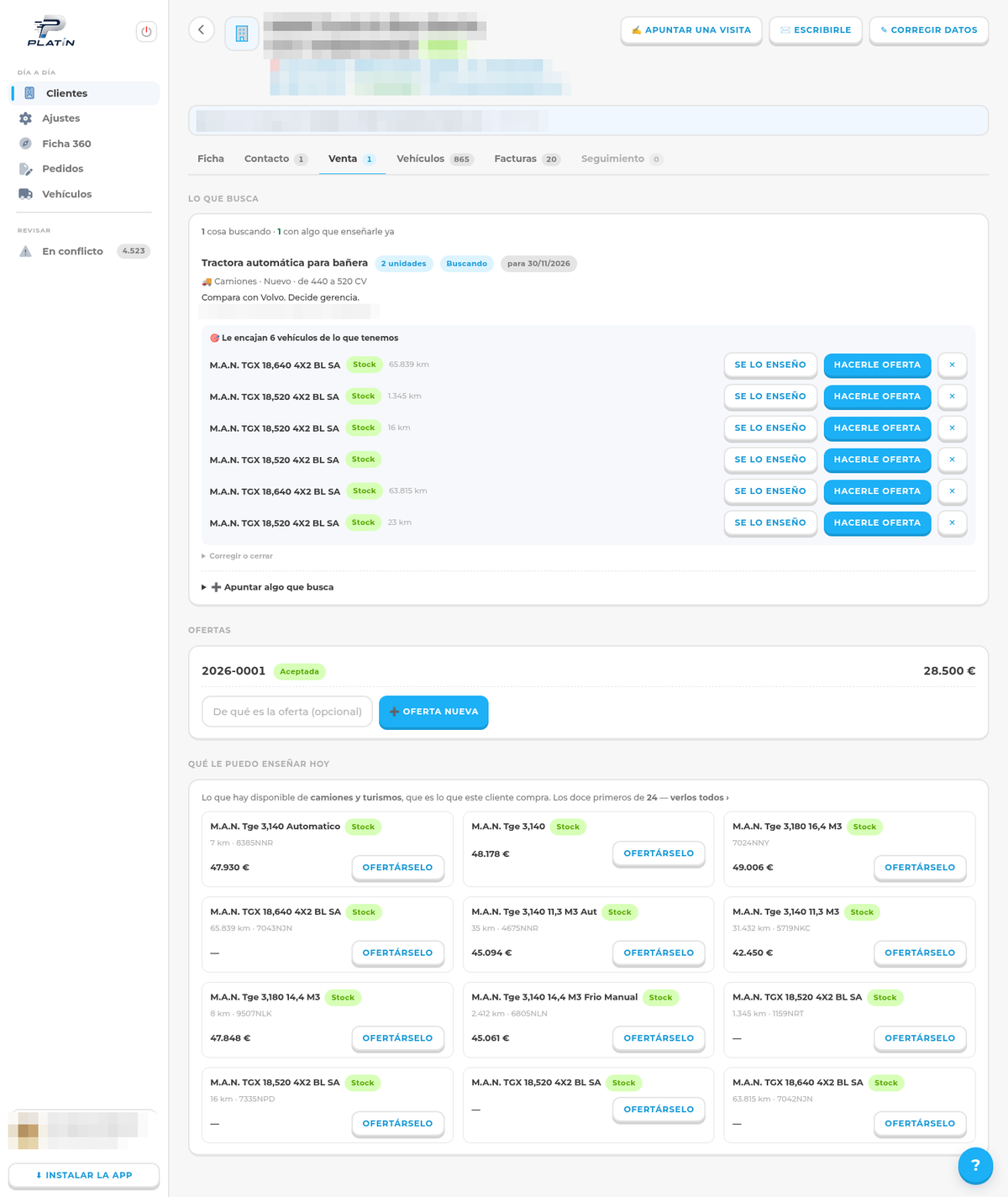The image size is (1008, 1197).
Task: Click Se lo enseño for 65.839 km TGX
Action: tap(770, 365)
